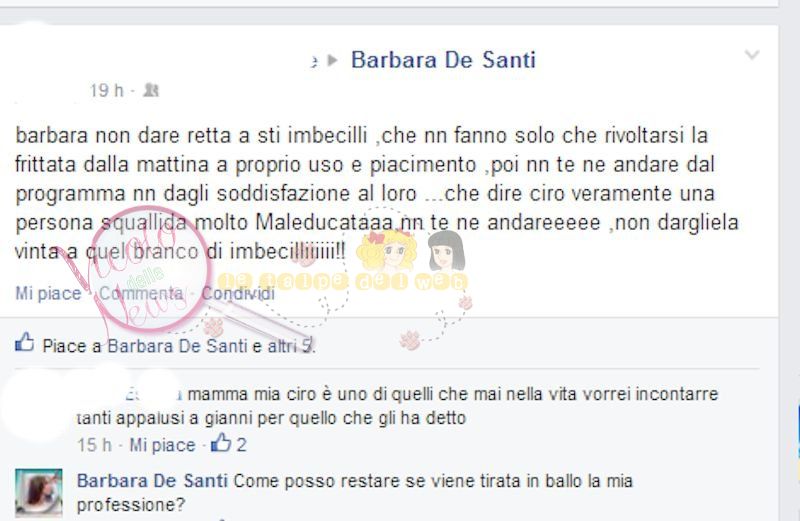The width and height of the screenshot is (800, 521).
Task: Click the arrow icon before Barbara De Santi
Action: click(333, 60)
